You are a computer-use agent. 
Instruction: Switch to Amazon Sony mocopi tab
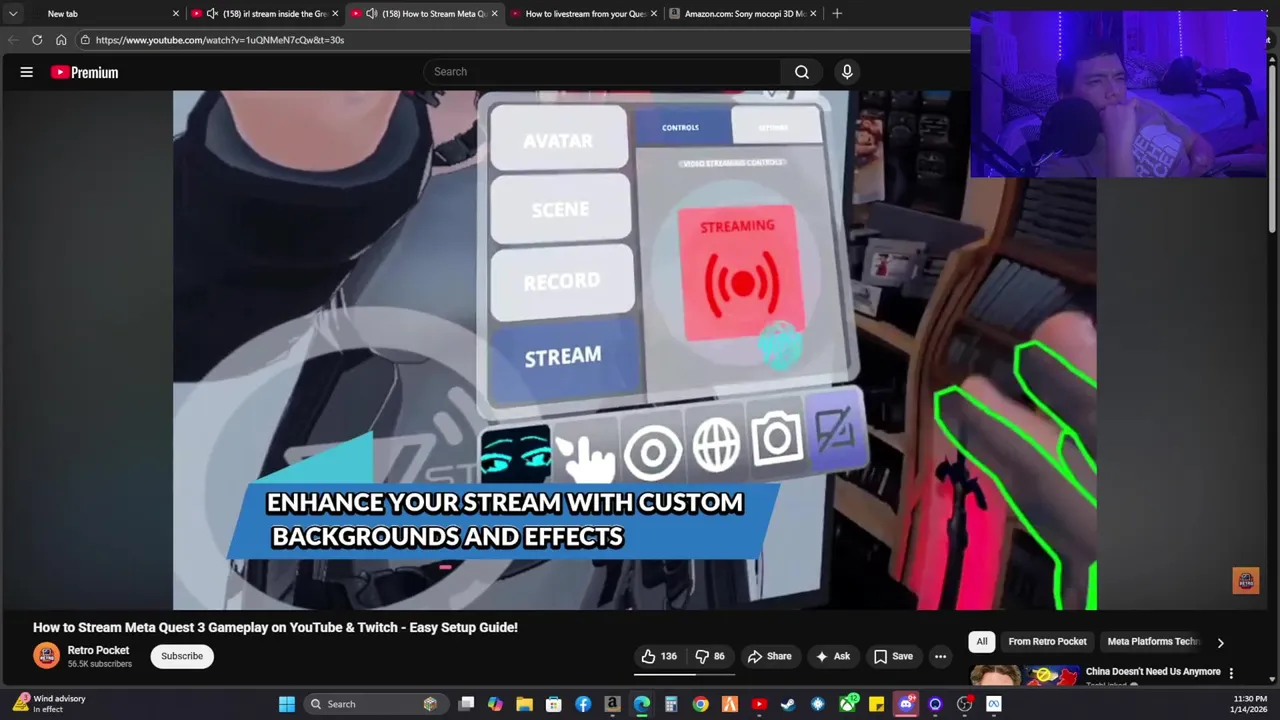[x=745, y=14]
